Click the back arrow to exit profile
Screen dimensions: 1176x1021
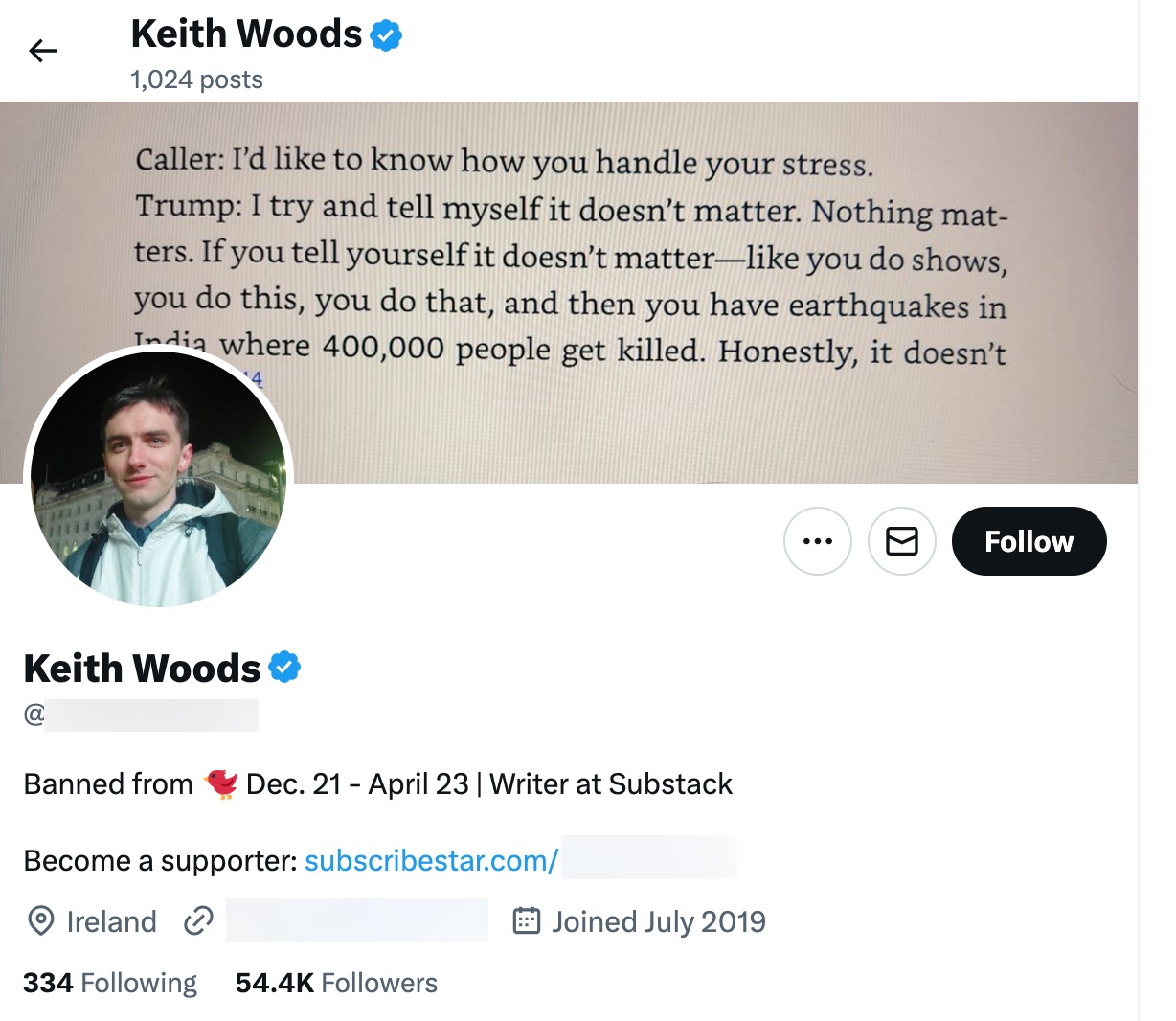(44, 51)
